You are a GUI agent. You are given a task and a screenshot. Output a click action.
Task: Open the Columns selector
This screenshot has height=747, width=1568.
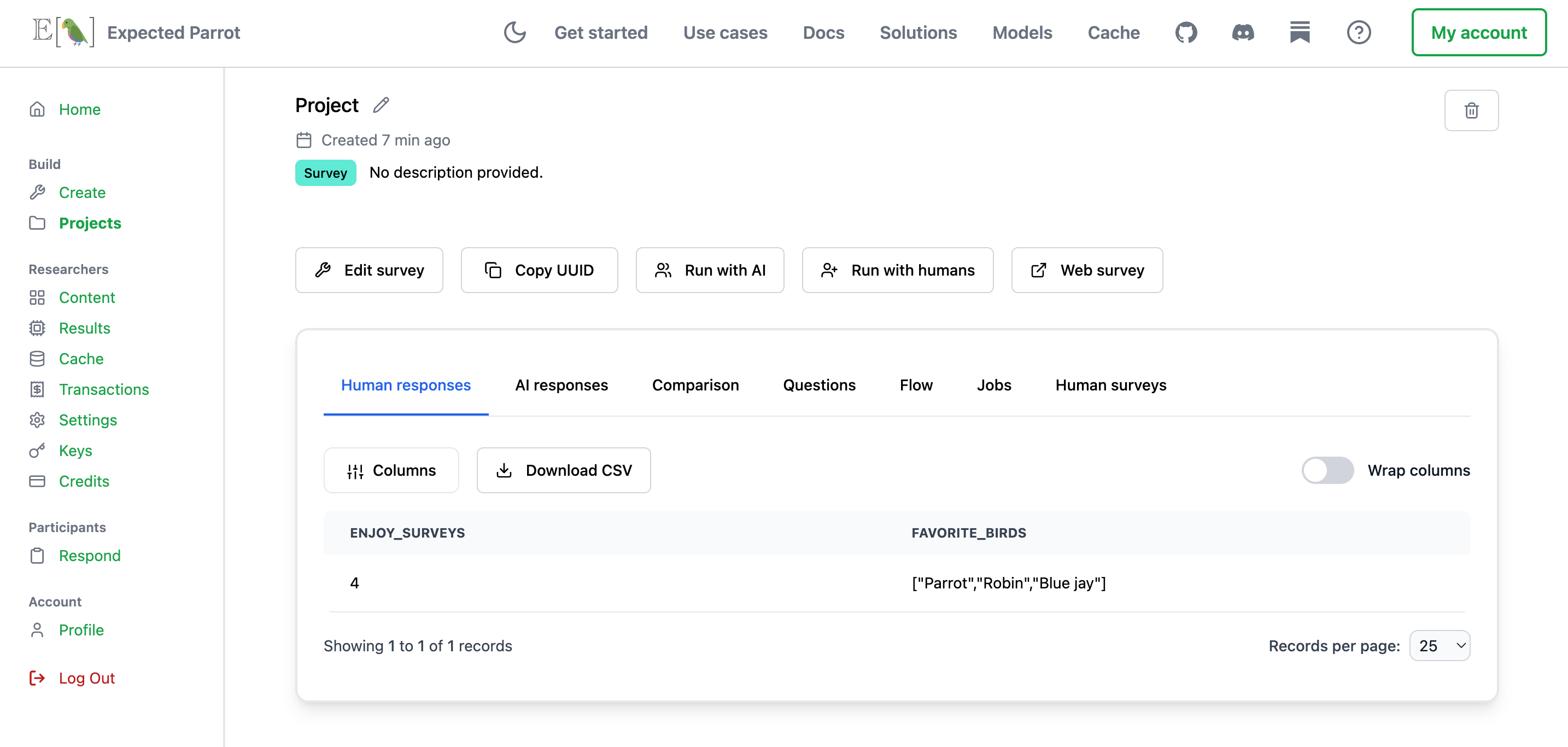(391, 470)
